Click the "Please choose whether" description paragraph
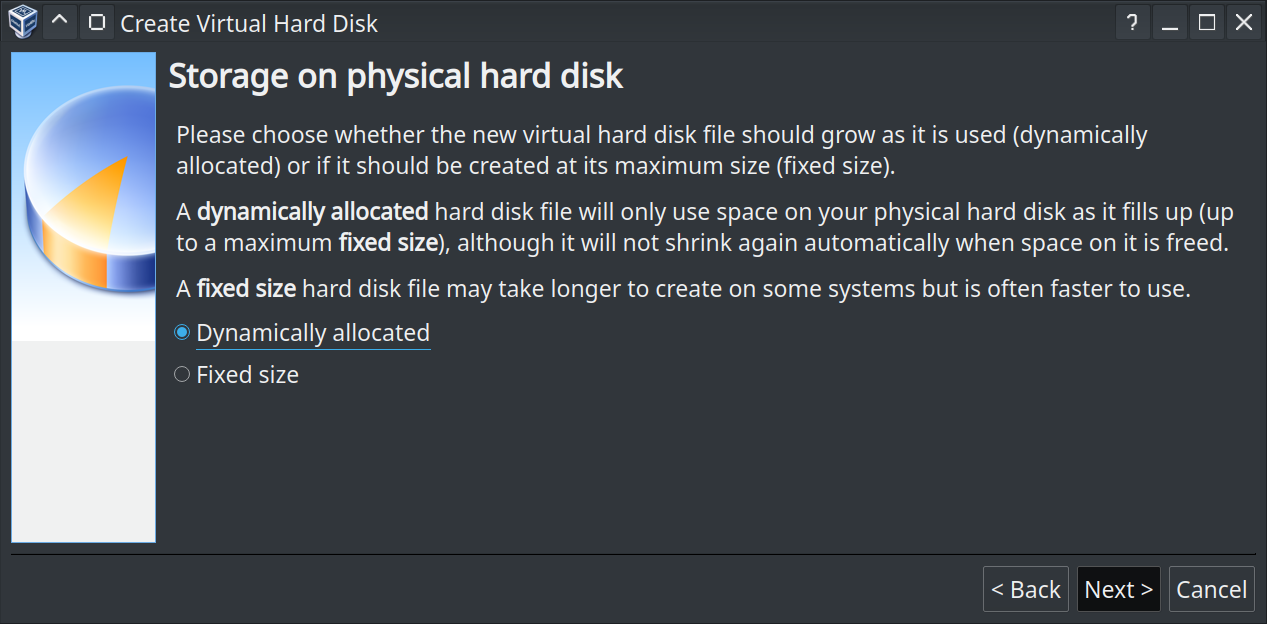The height and width of the screenshot is (624, 1267). 660,149
